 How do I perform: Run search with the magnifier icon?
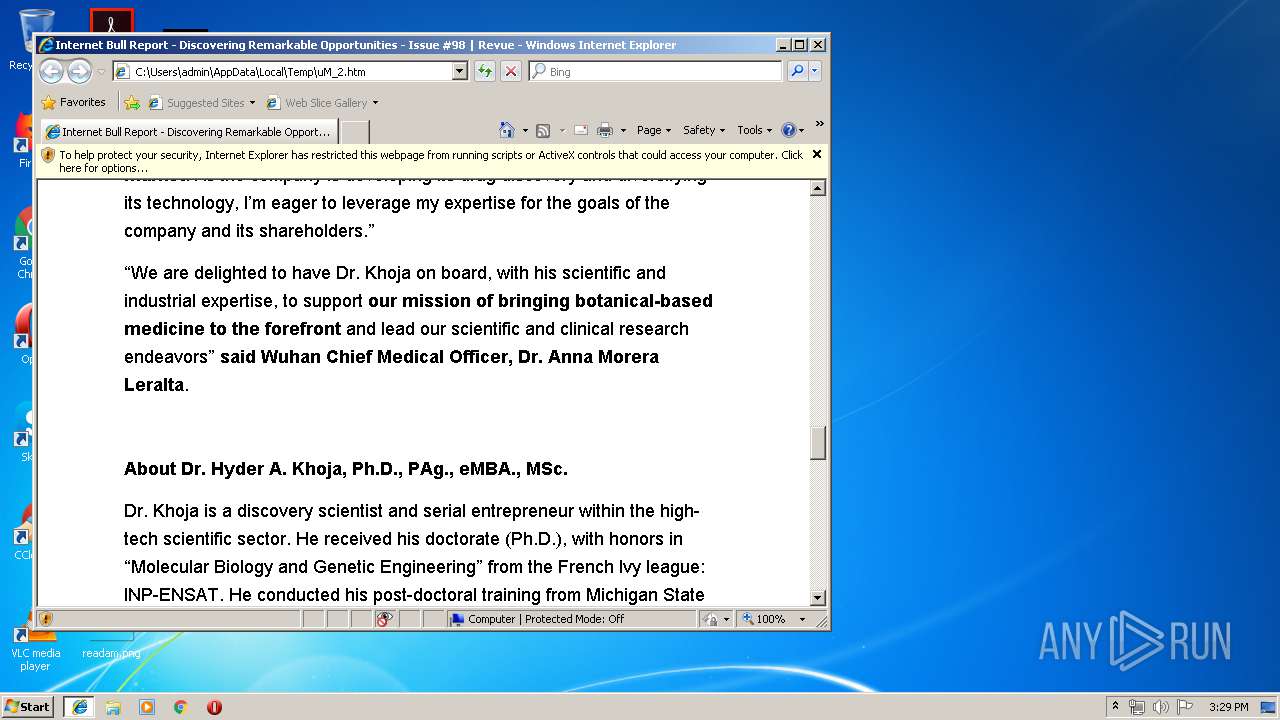[x=797, y=71]
